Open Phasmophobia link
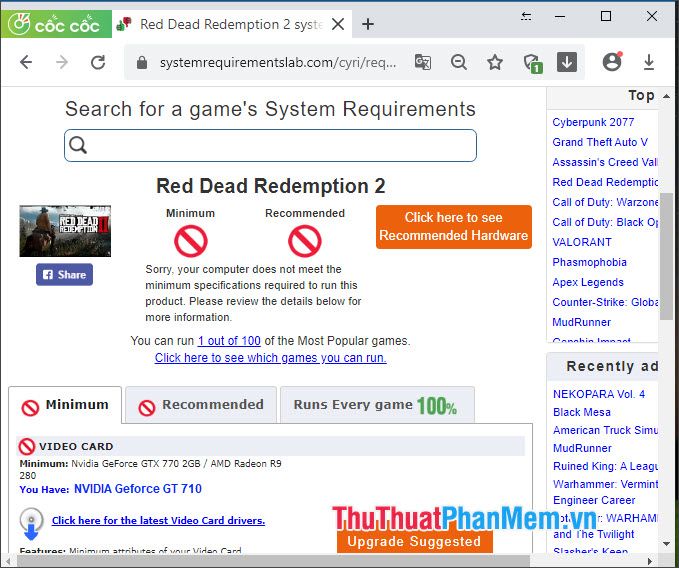 (x=589, y=262)
